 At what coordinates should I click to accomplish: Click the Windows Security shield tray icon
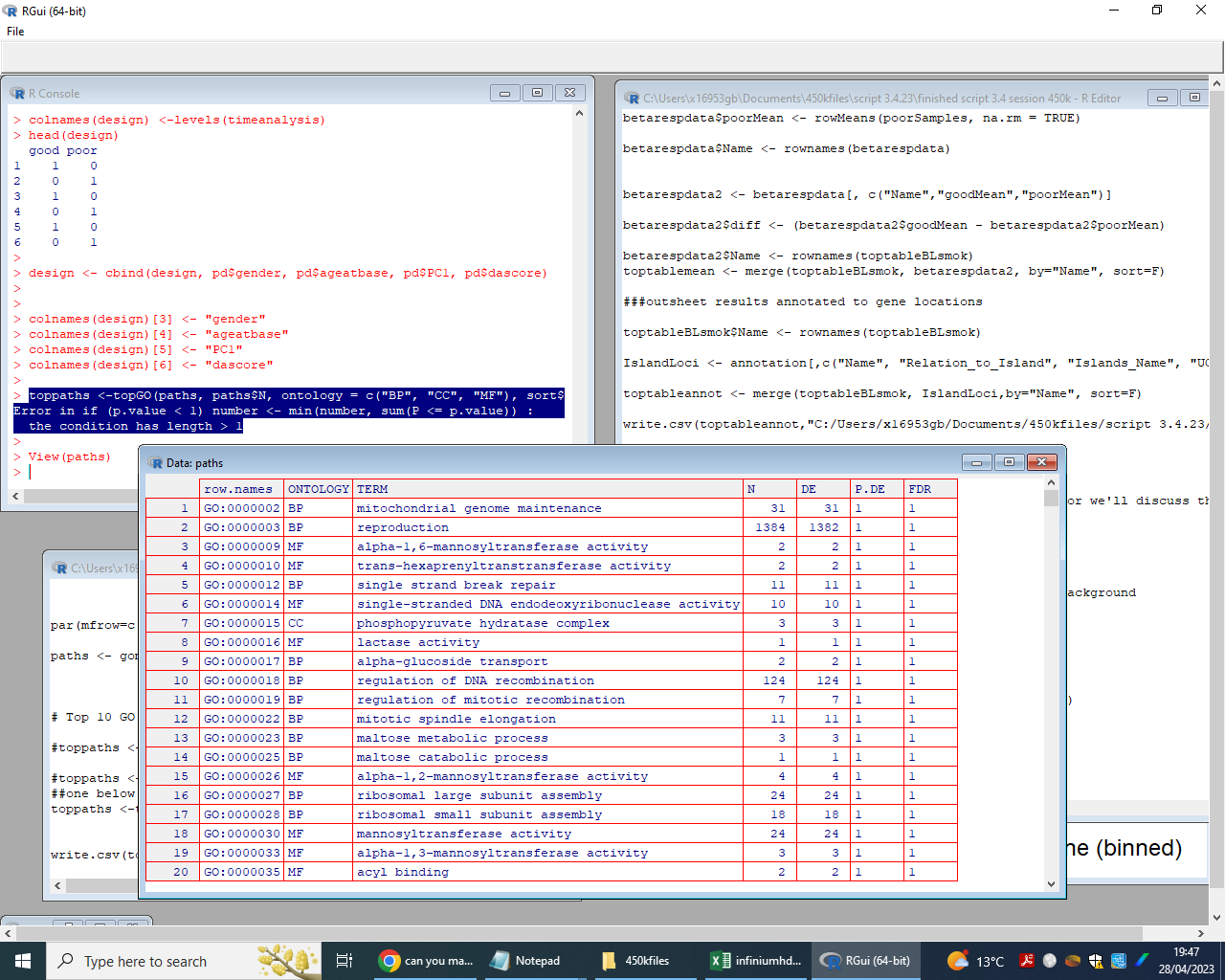click(1096, 961)
